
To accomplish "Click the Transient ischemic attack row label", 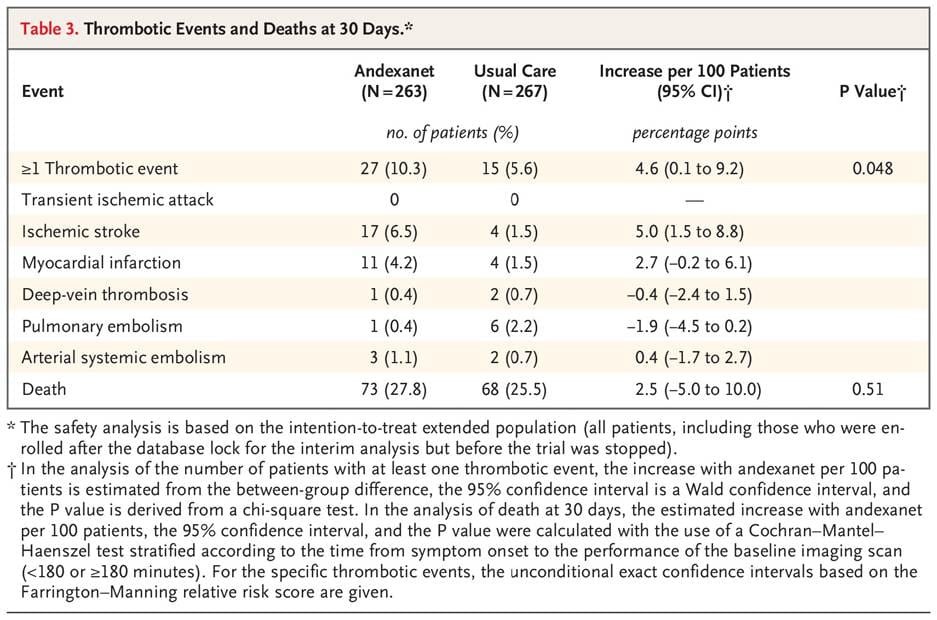I will (117, 200).
